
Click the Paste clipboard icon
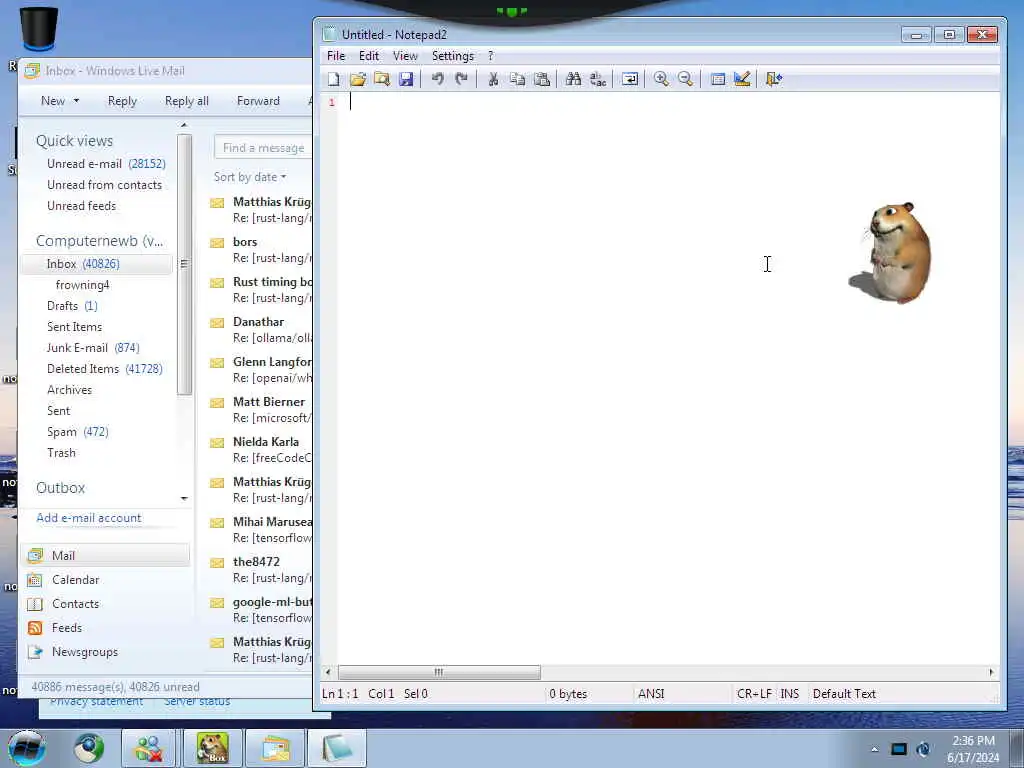click(x=542, y=79)
